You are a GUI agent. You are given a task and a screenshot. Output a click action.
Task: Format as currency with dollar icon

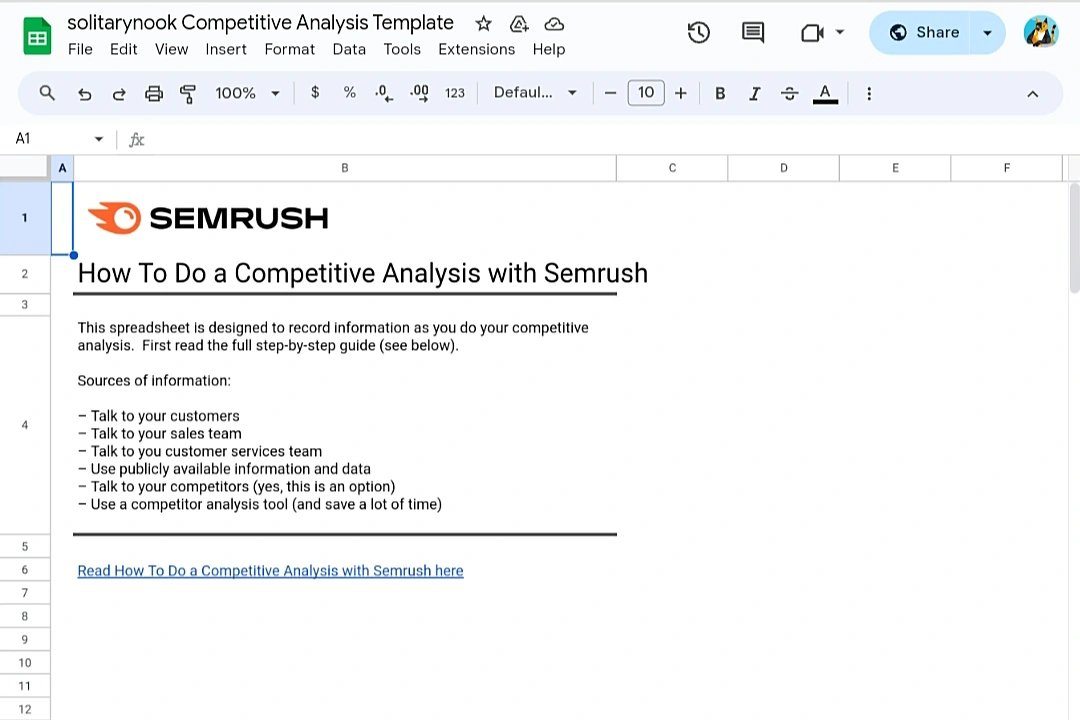click(315, 93)
